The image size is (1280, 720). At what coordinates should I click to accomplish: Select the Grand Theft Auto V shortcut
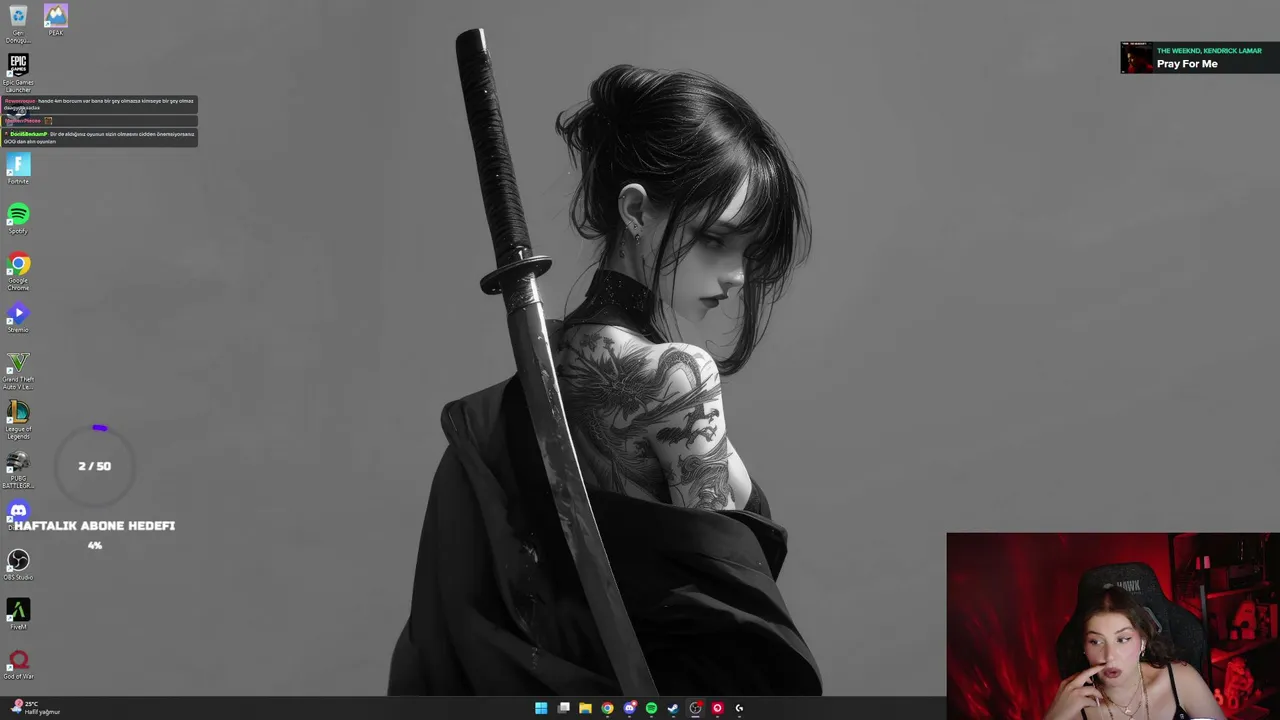click(x=18, y=371)
